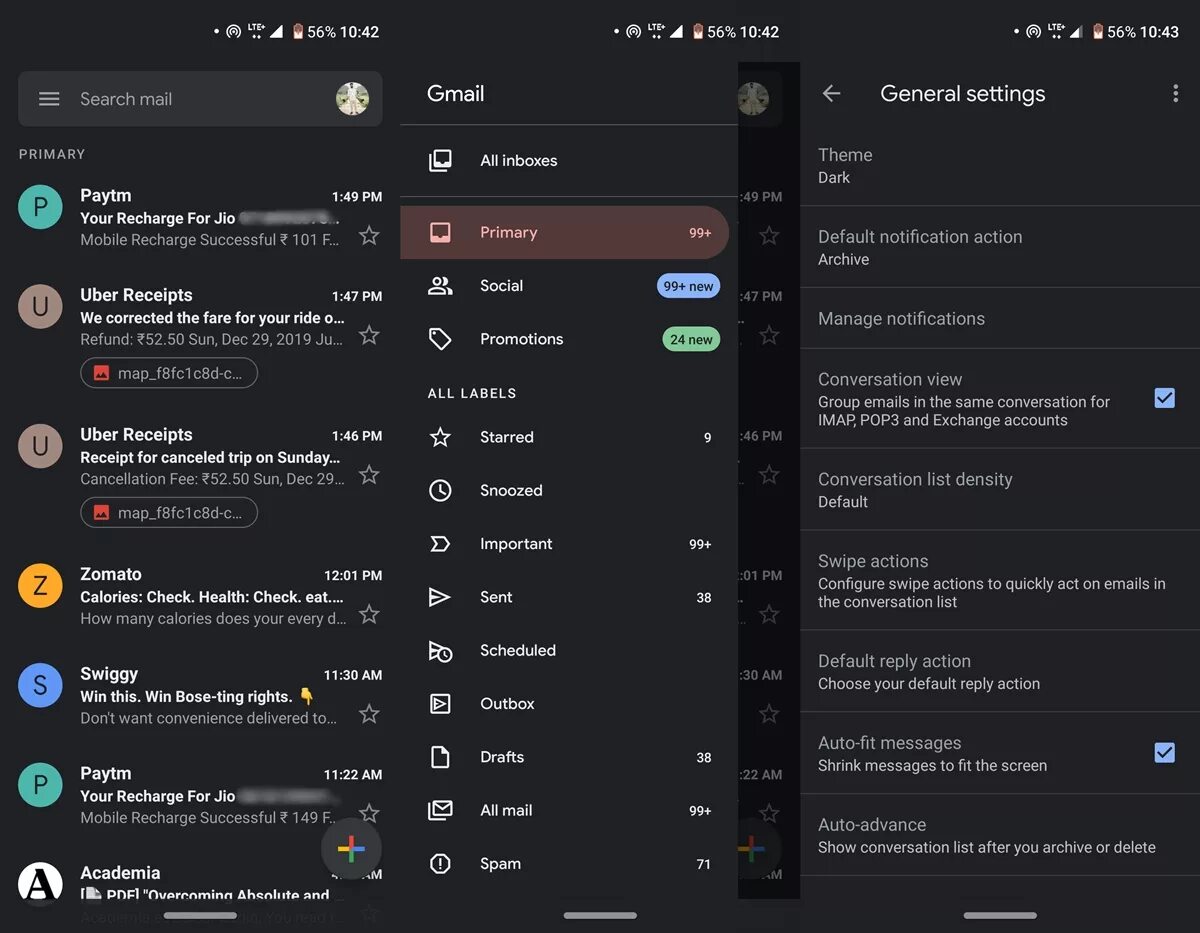Viewport: 1200px width, 933px height.
Task: Star the Paytm 1:49 PM email
Action: click(x=369, y=236)
